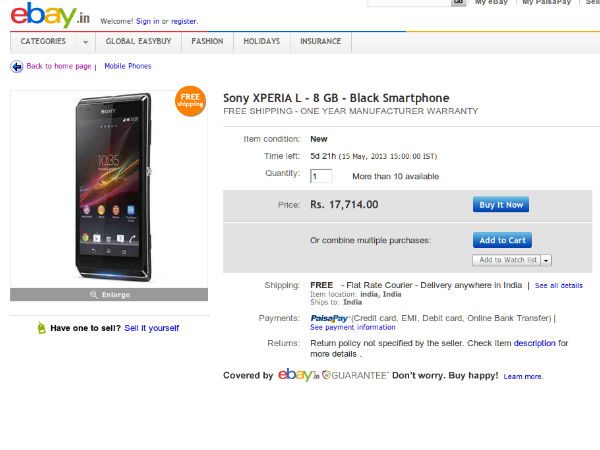Viewport: 600px width, 450px height.
Task: Open the Add to Watch list dropdown arrow
Action: [x=546, y=260]
